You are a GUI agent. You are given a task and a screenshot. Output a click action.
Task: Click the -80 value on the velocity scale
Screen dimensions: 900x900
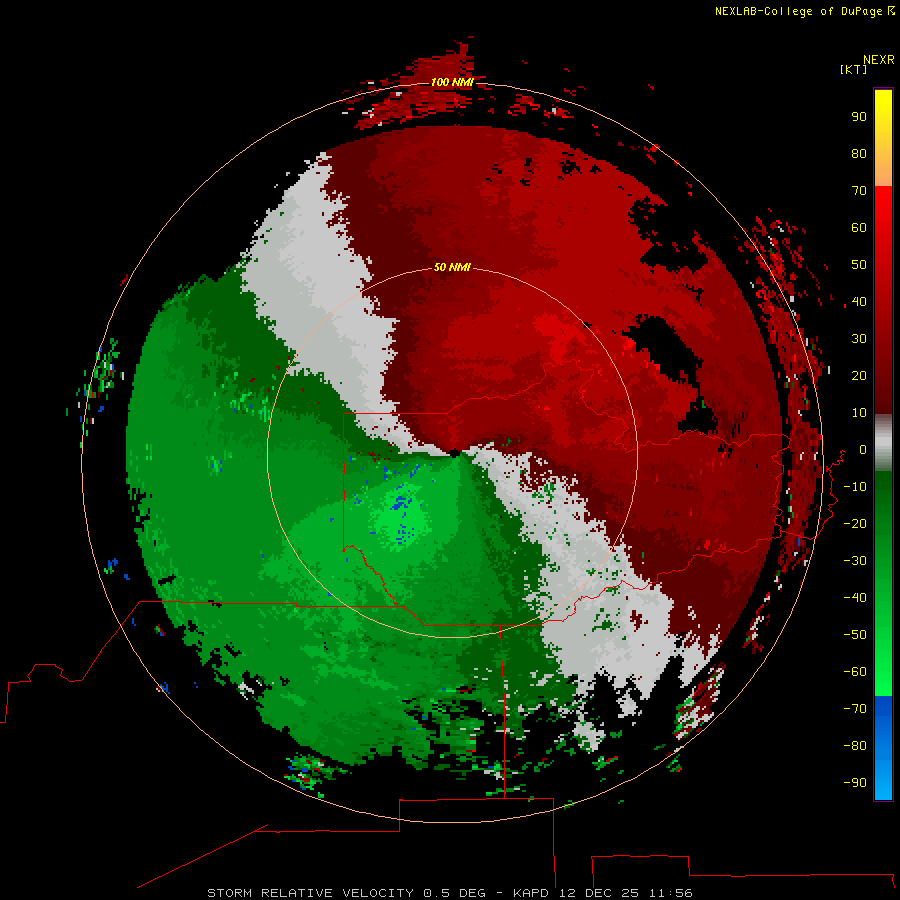(855, 746)
